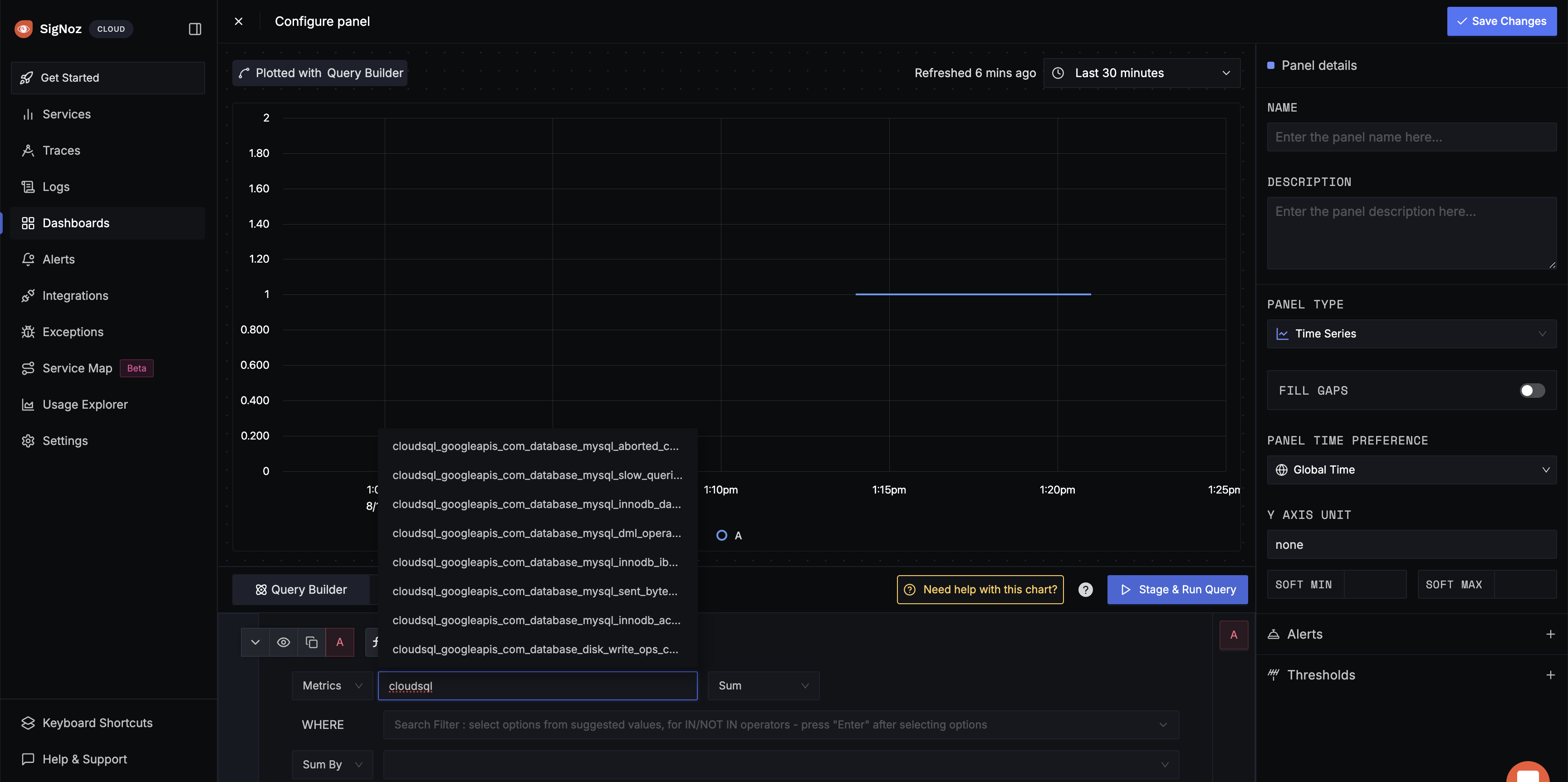Select the mysql_innodb_ac... metric suggestion
The height and width of the screenshot is (782, 1568).
point(538,621)
